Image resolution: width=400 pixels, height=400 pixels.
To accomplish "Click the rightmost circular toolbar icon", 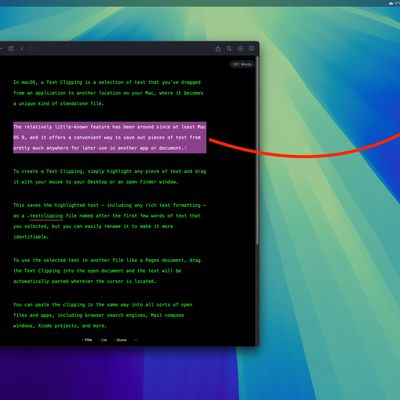I will click(252, 49).
